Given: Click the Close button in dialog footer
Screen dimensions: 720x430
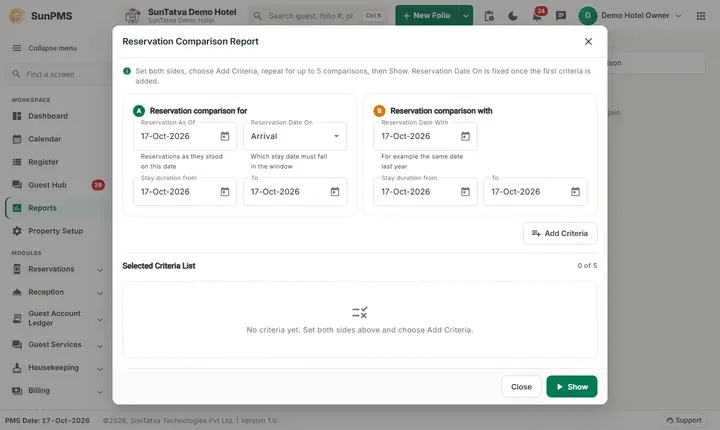Looking at the screenshot, I should point(521,387).
